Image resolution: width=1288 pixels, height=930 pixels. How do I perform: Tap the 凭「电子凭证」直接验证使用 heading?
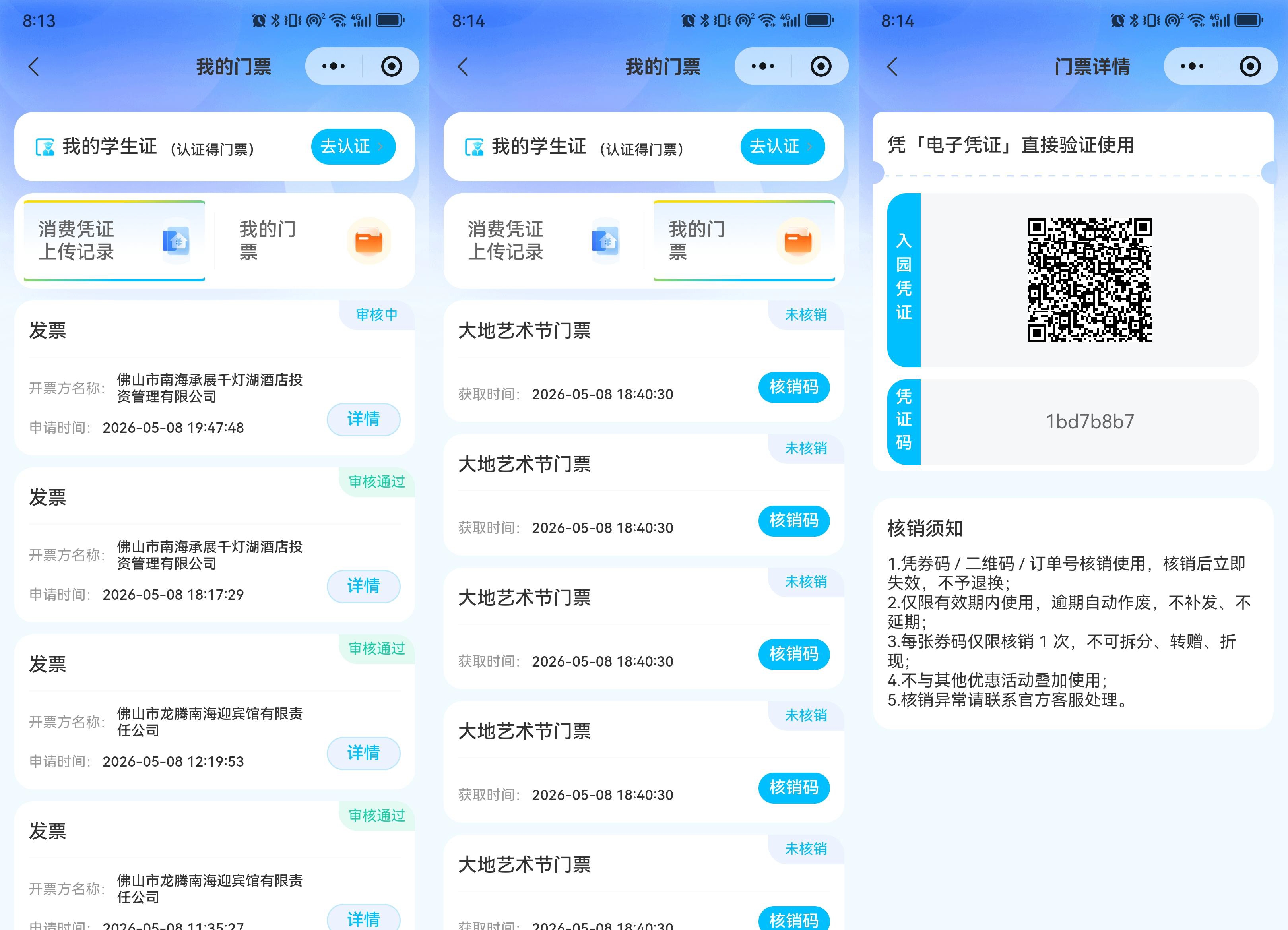tap(1011, 145)
